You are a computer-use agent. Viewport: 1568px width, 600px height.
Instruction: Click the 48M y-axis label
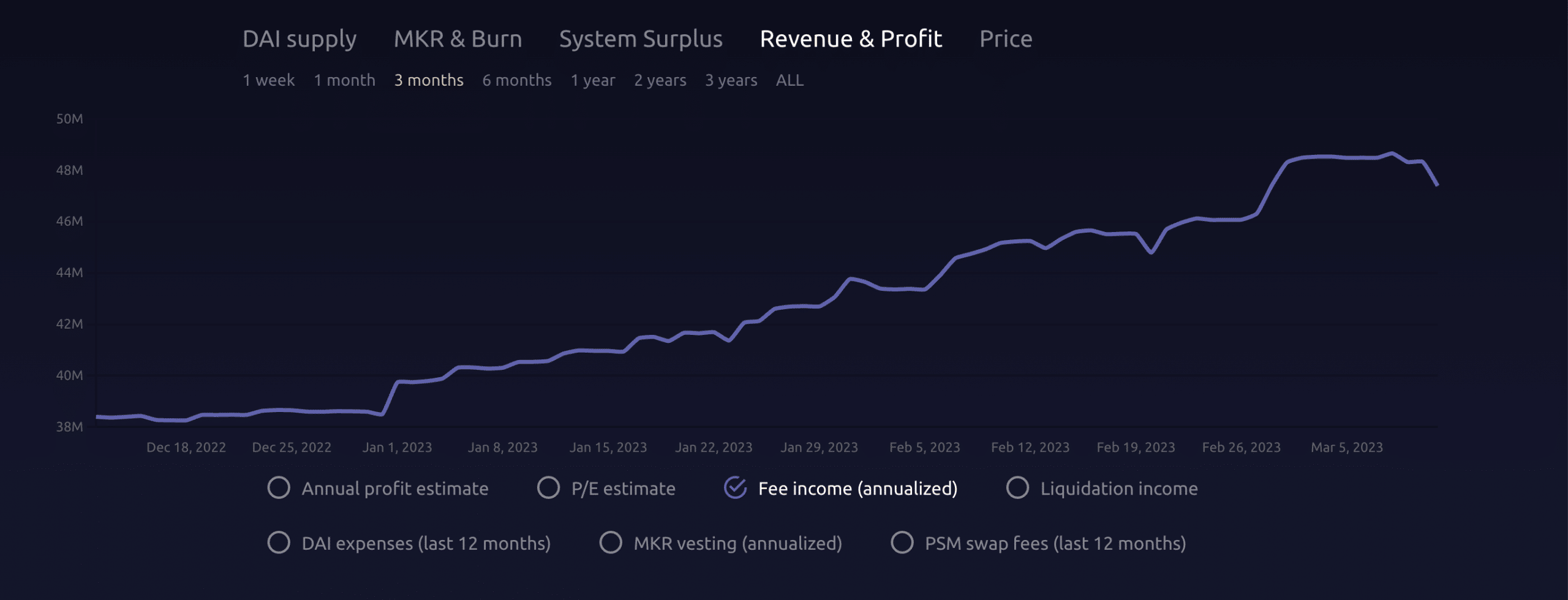(69, 170)
